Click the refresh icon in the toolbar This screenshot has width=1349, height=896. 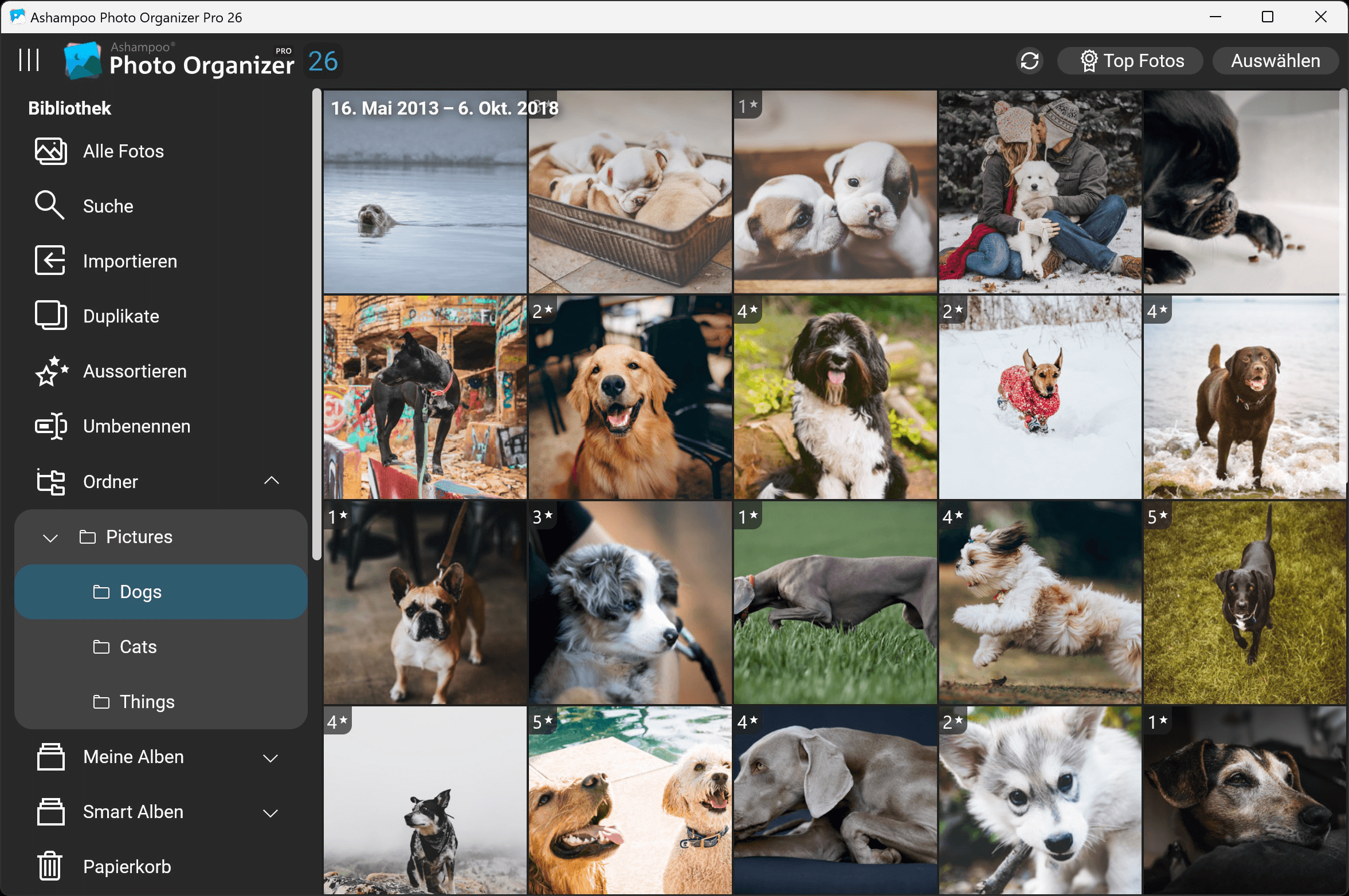click(1029, 60)
